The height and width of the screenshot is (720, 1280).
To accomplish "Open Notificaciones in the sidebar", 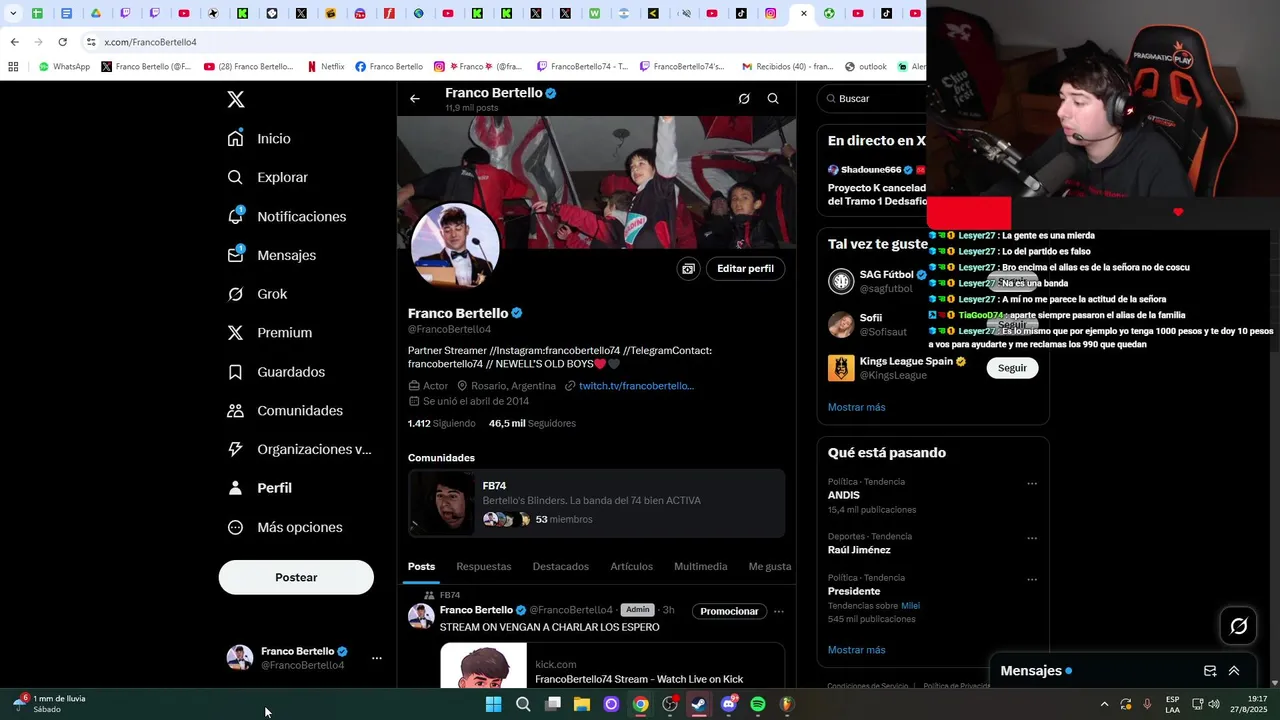I will point(286,217).
